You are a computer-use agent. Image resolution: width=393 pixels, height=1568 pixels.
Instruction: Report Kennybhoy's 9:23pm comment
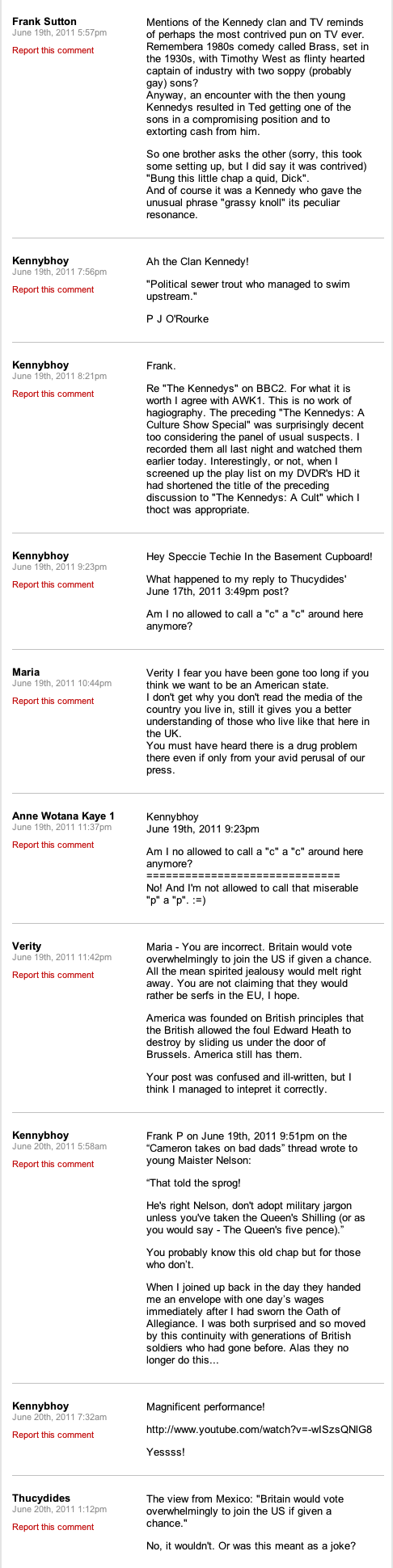tap(53, 584)
